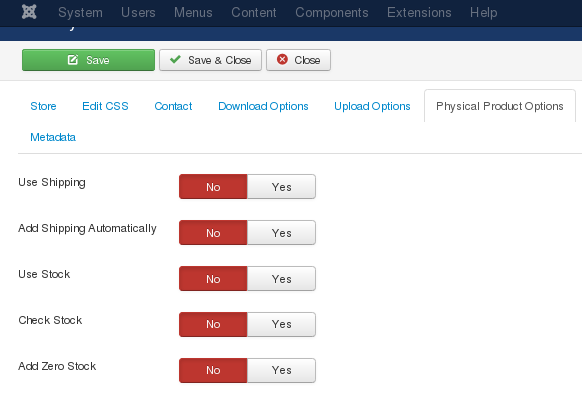Switch to the Store tab
This screenshot has width=582, height=401.
coord(43,106)
